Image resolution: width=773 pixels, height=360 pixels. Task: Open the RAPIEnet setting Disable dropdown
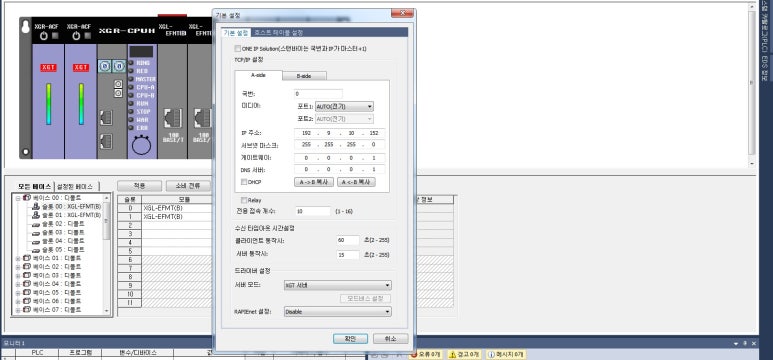coord(338,312)
